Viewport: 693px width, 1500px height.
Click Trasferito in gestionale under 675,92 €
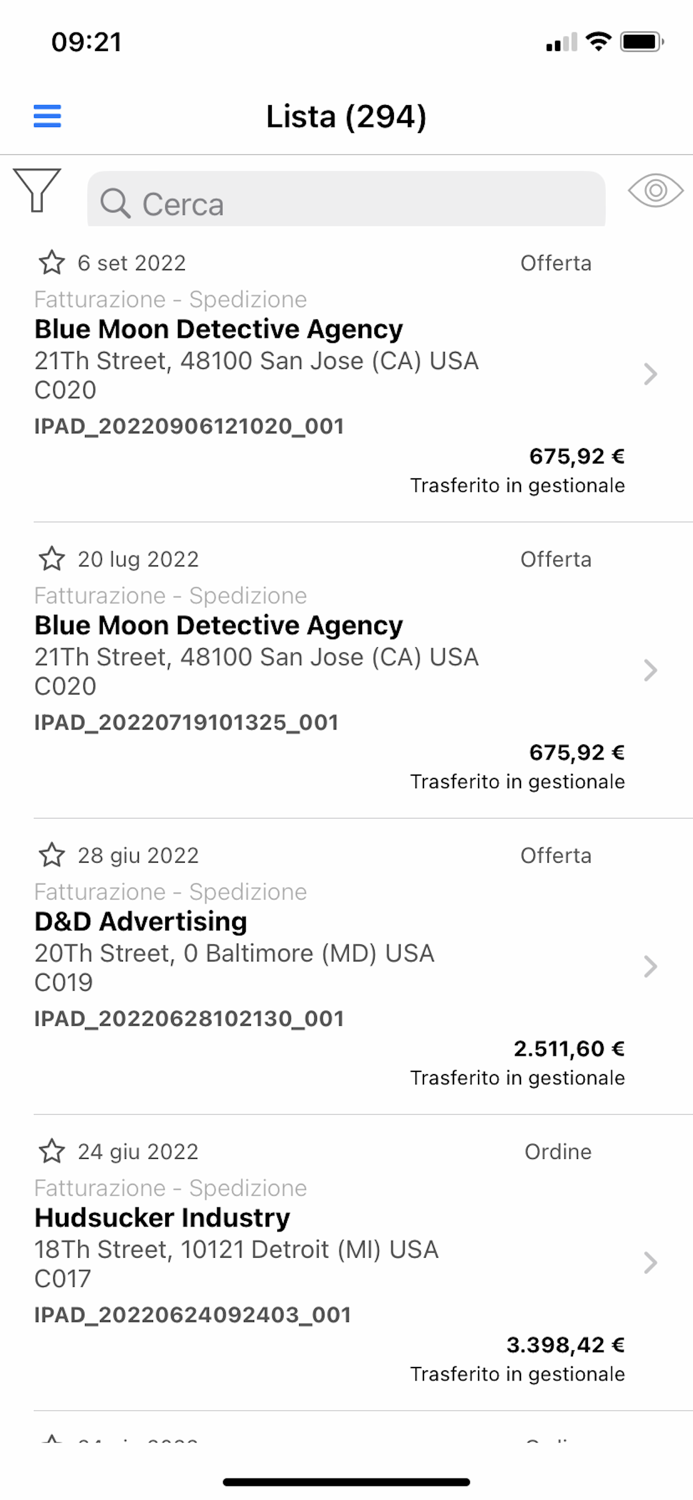coord(517,486)
